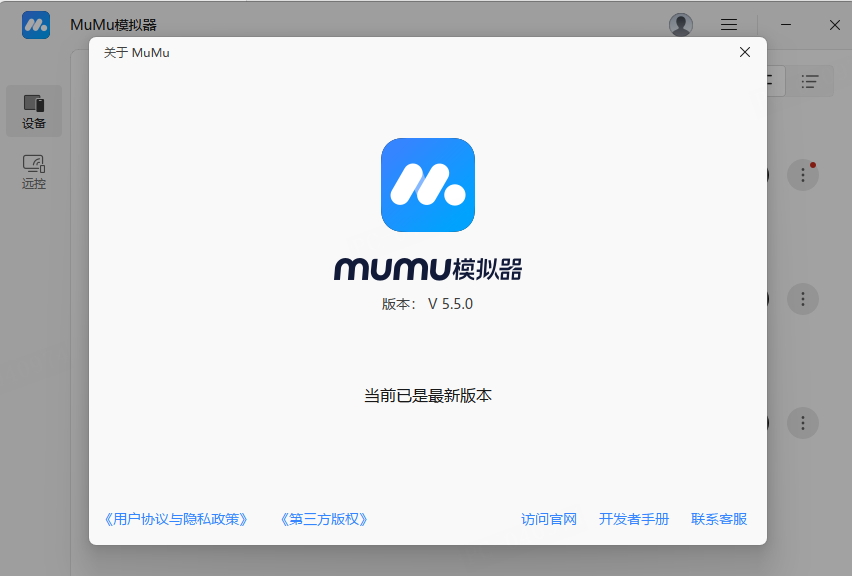The image size is (852, 576).
Task: Select the 设备 sidebar icon
Action: click(34, 111)
